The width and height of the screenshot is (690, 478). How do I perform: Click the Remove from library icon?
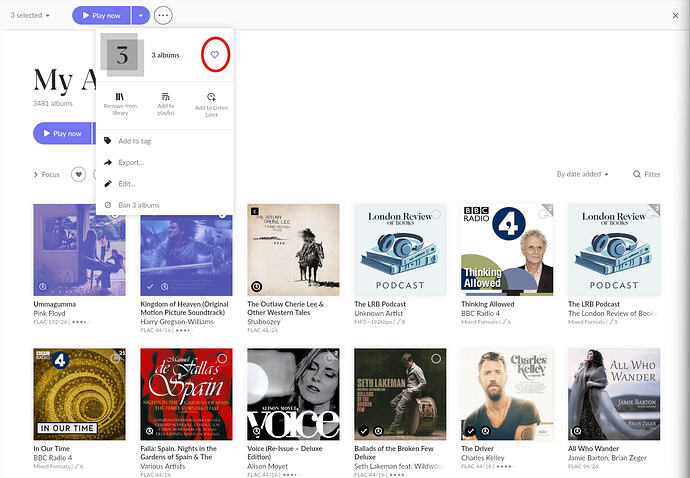pyautogui.click(x=120, y=96)
